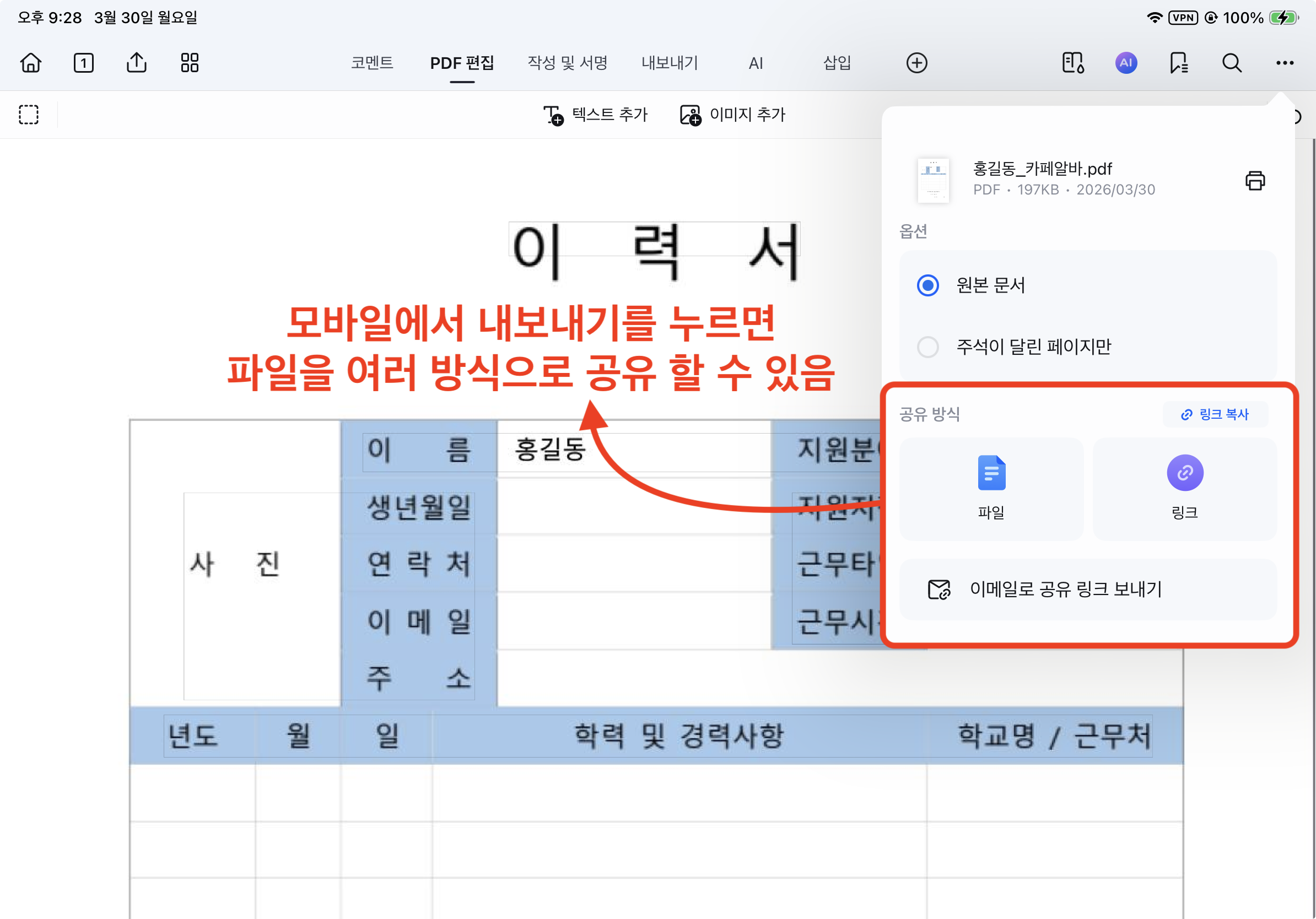This screenshot has height=919, width=1316.
Task: Switch to the 코멘트 tab
Action: tap(372, 62)
